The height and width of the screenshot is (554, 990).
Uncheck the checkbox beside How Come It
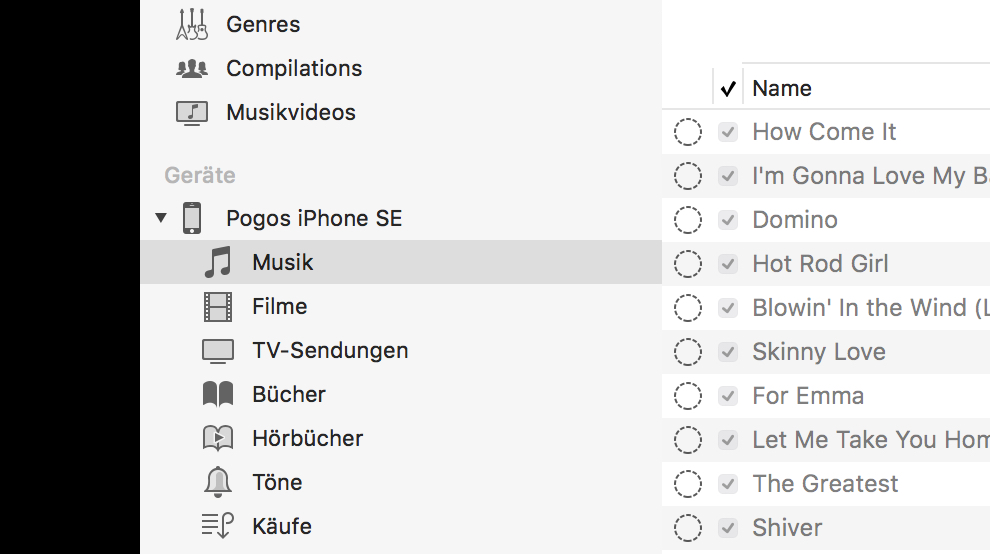pyautogui.click(x=728, y=132)
